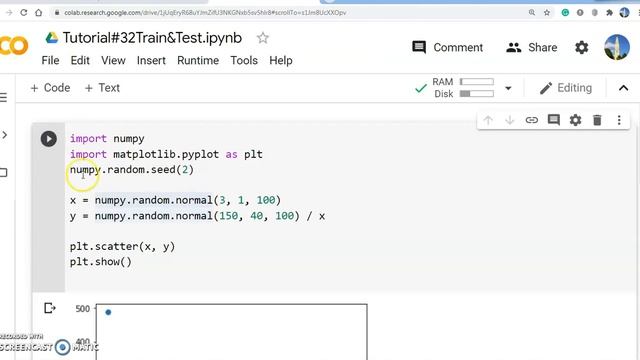This screenshot has width=640, height=360.
Task: Reload the browser page
Action: click(24, 13)
